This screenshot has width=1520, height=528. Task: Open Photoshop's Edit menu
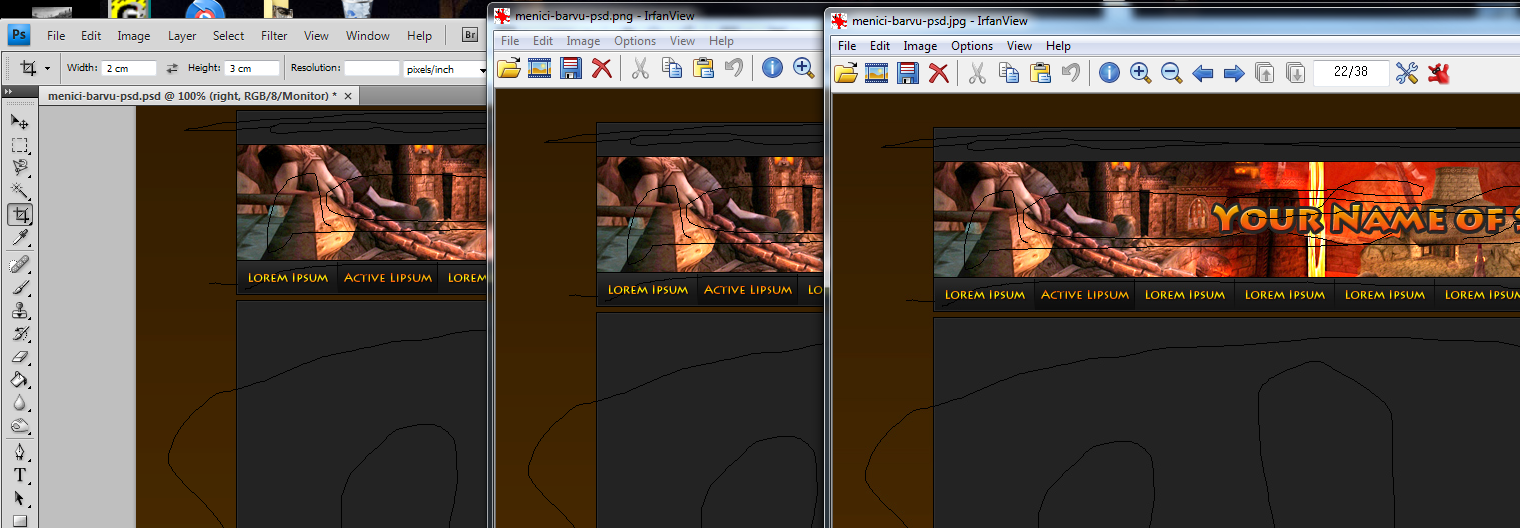point(91,36)
